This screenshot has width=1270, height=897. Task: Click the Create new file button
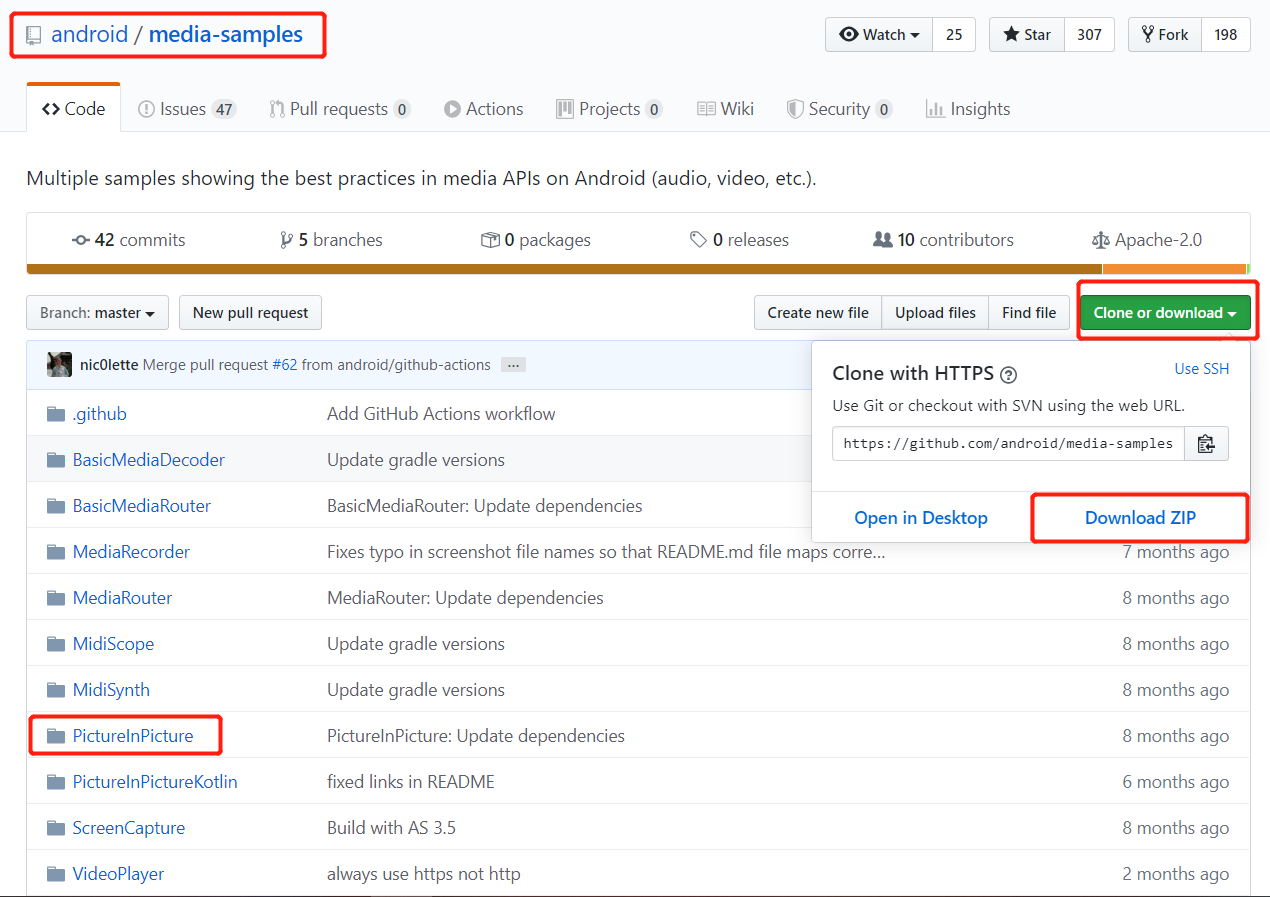point(818,313)
